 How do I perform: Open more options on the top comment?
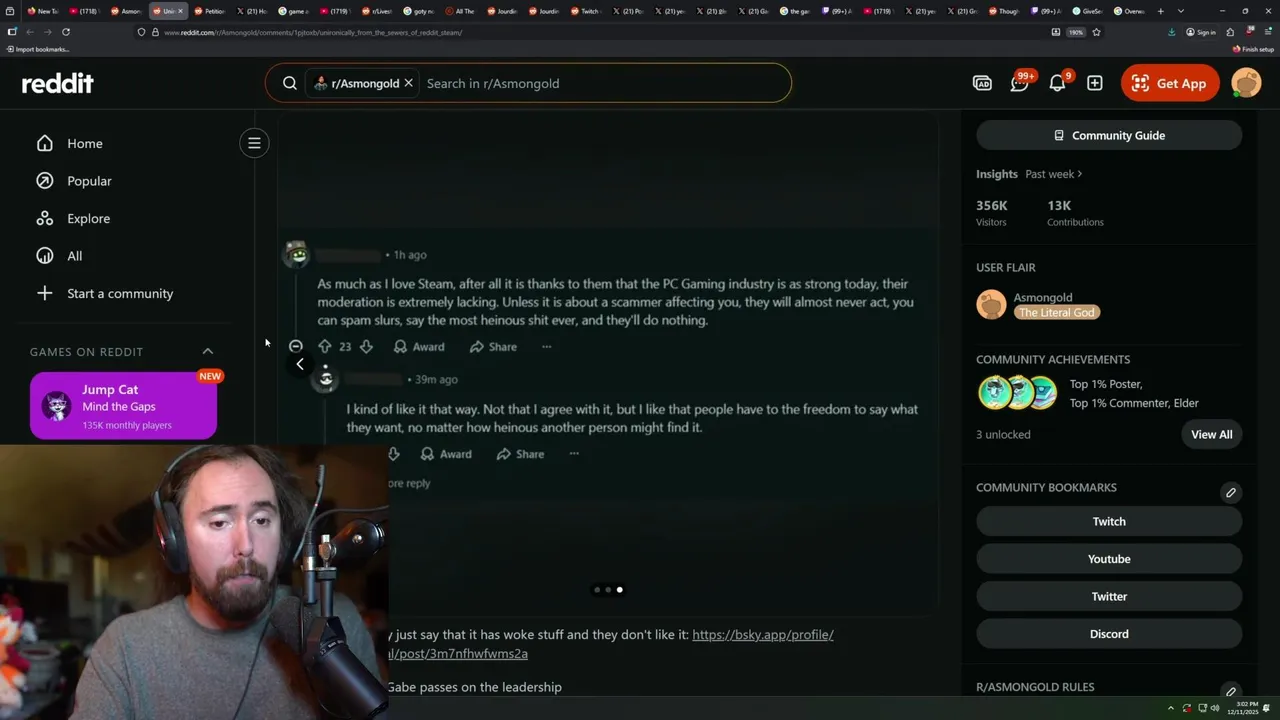(546, 346)
